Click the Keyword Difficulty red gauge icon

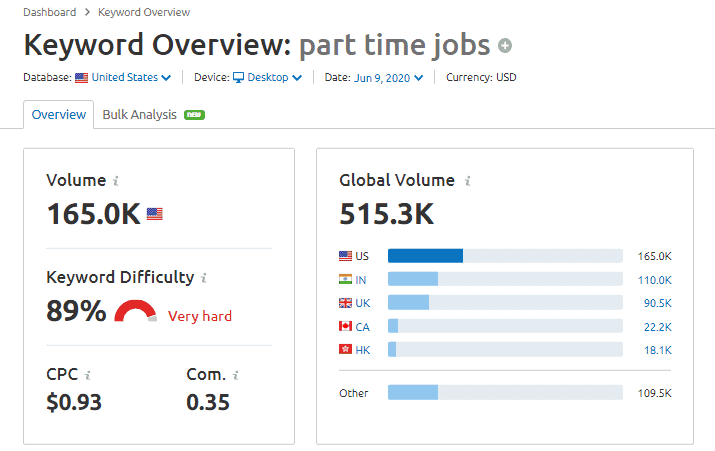[x=135, y=312]
